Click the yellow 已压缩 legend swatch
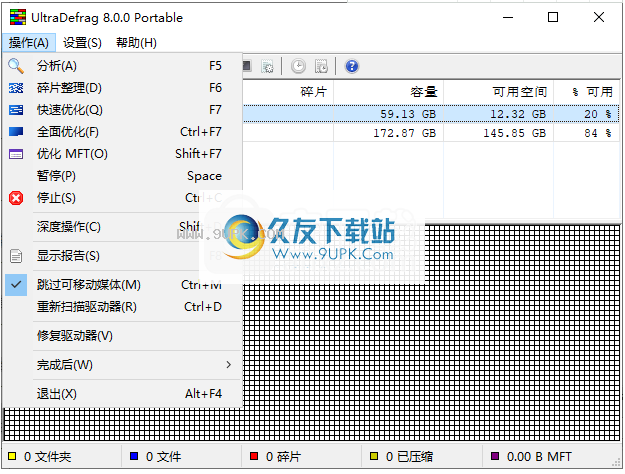625x474 pixels. (x=374, y=456)
